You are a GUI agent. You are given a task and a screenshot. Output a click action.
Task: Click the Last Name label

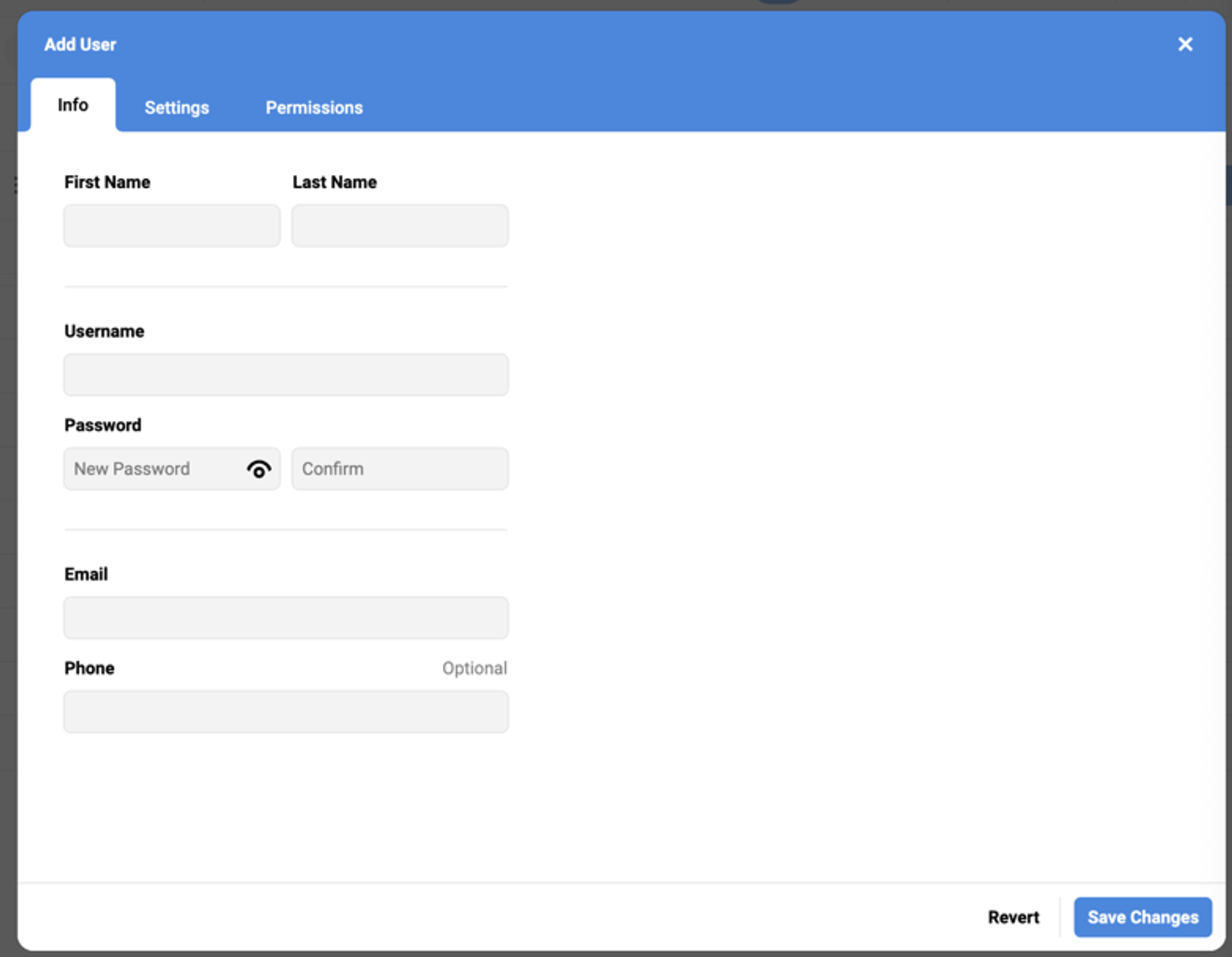pos(335,182)
